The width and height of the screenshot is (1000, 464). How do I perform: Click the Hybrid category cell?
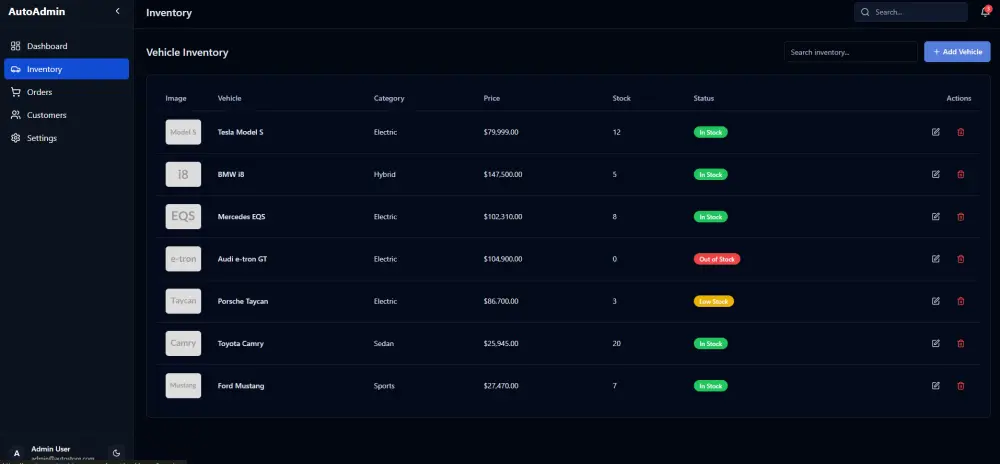point(385,174)
